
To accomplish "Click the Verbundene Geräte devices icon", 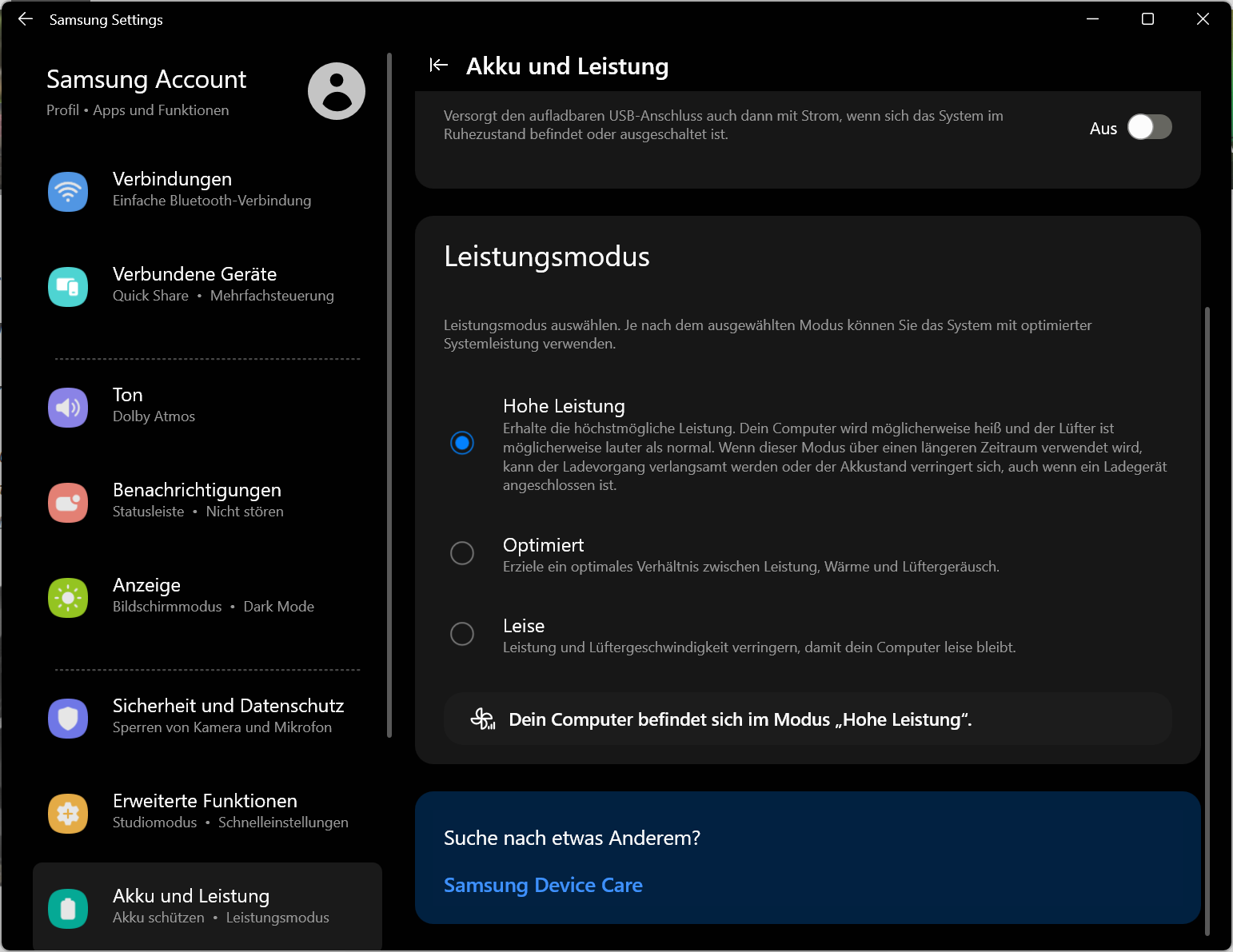I will click(x=68, y=287).
